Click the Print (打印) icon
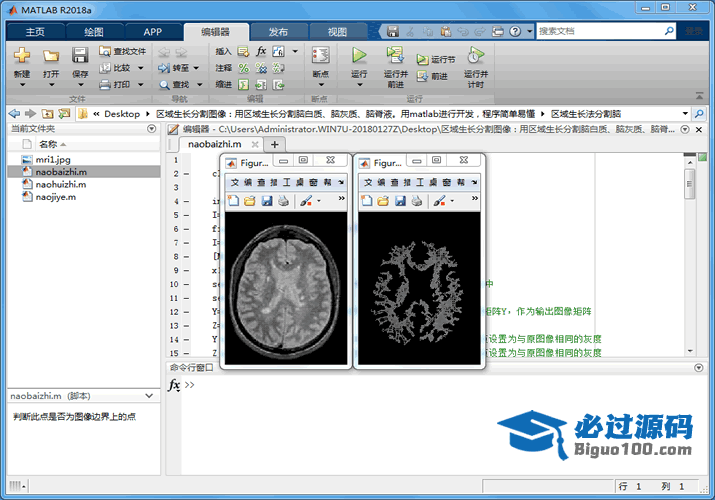This screenshot has width=715, height=500. (x=105, y=84)
